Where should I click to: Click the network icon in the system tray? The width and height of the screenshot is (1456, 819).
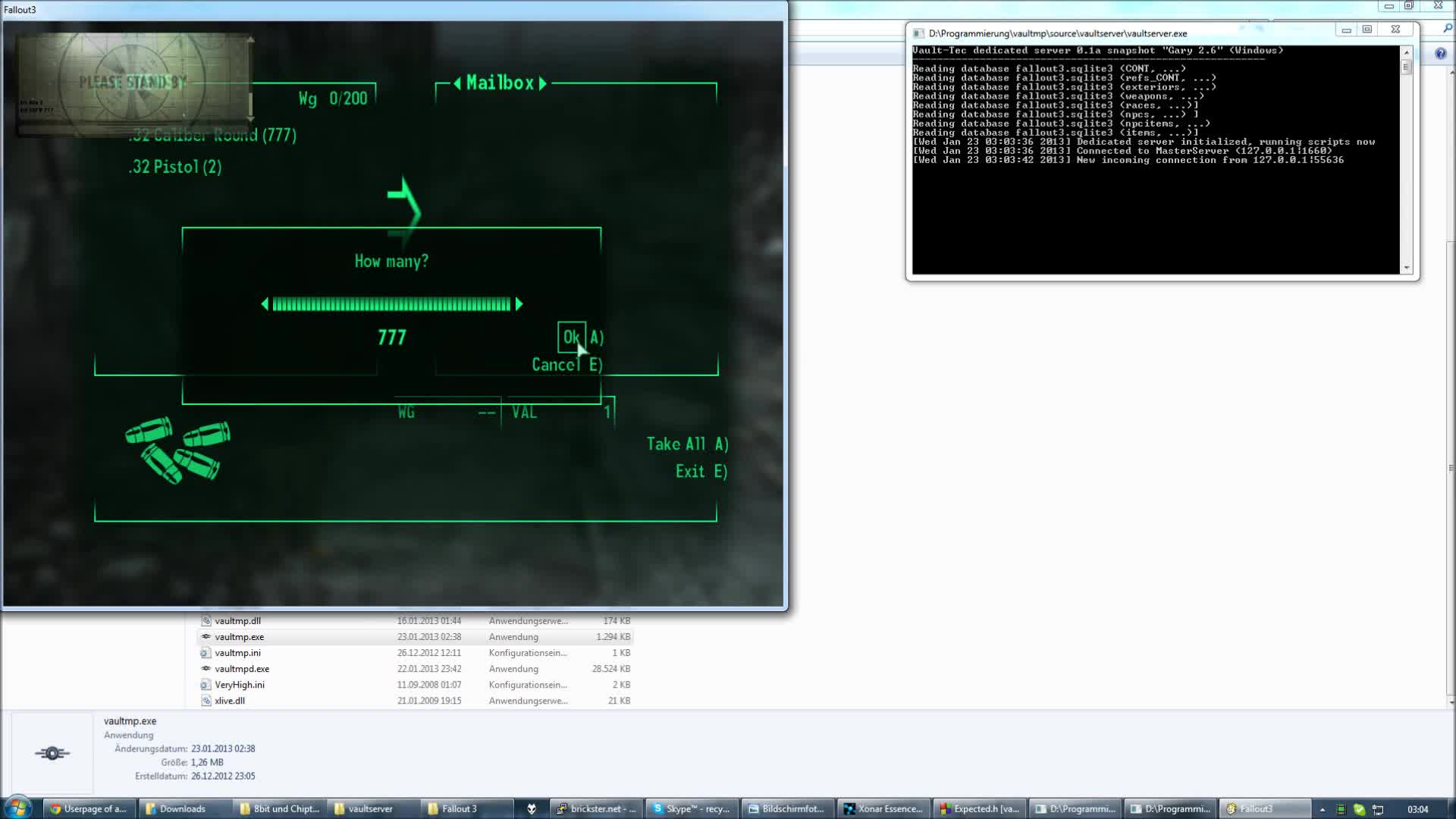click(1378, 809)
